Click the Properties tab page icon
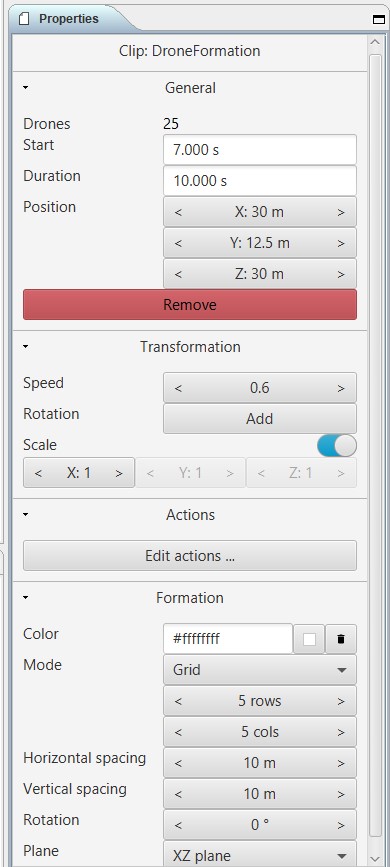This screenshot has width=390, height=867. click(24, 19)
